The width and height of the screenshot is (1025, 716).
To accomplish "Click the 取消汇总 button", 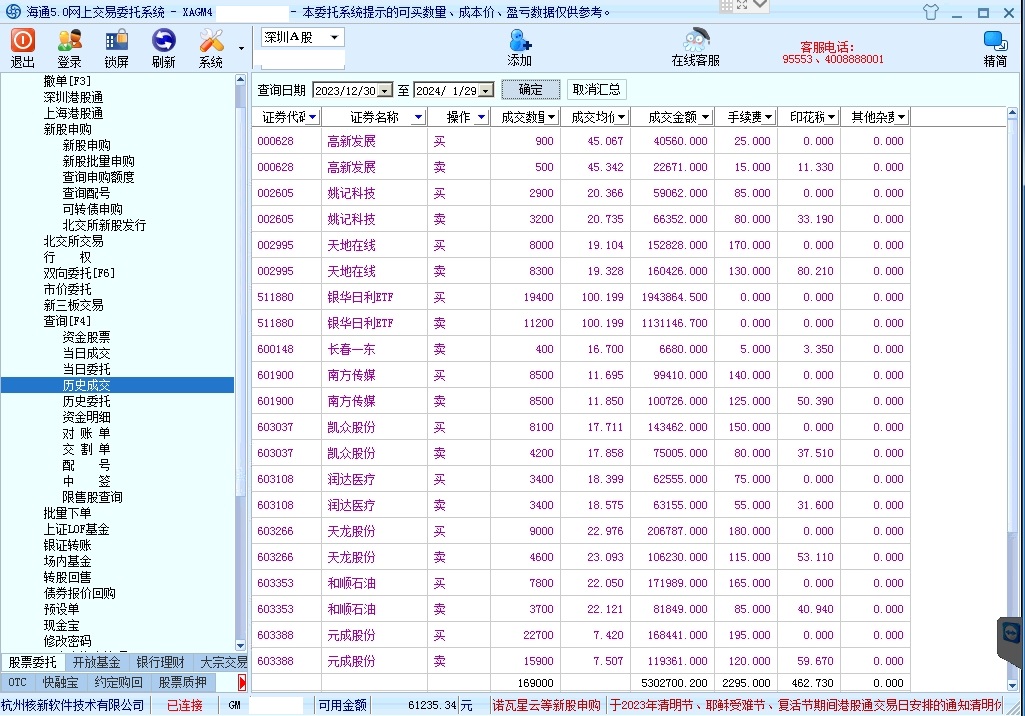I will (596, 90).
